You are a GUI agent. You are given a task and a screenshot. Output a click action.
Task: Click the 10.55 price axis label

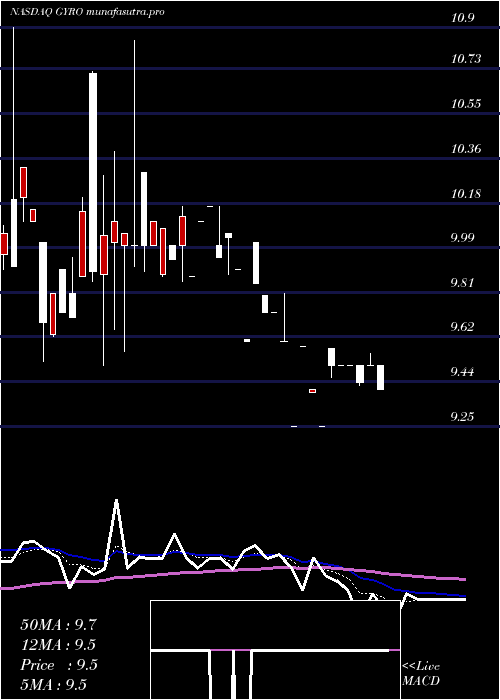tap(466, 104)
